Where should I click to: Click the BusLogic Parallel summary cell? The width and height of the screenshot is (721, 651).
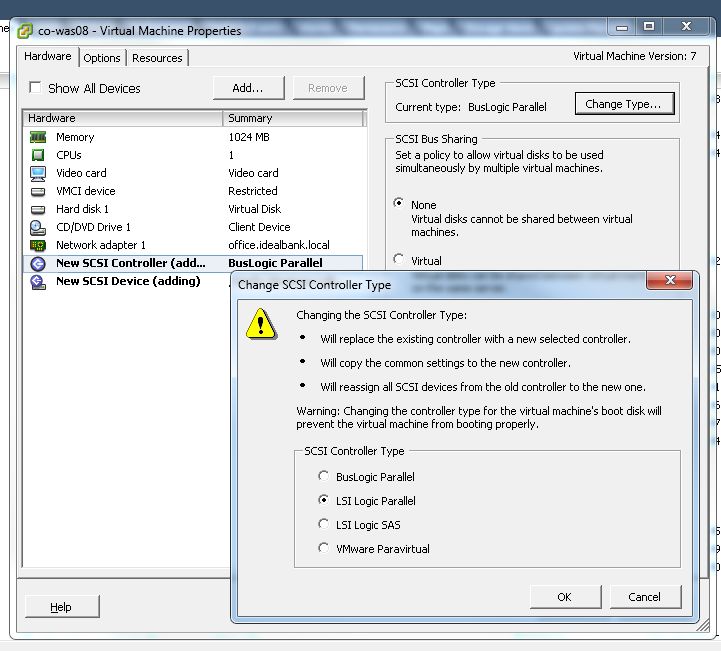click(275, 263)
